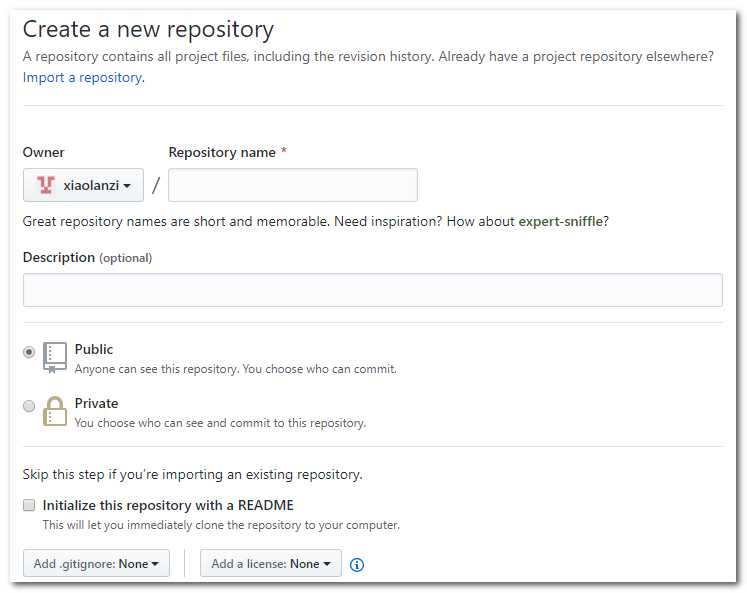Click the public repository book icon
Image resolution: width=747 pixels, height=593 pixels.
coord(55,358)
